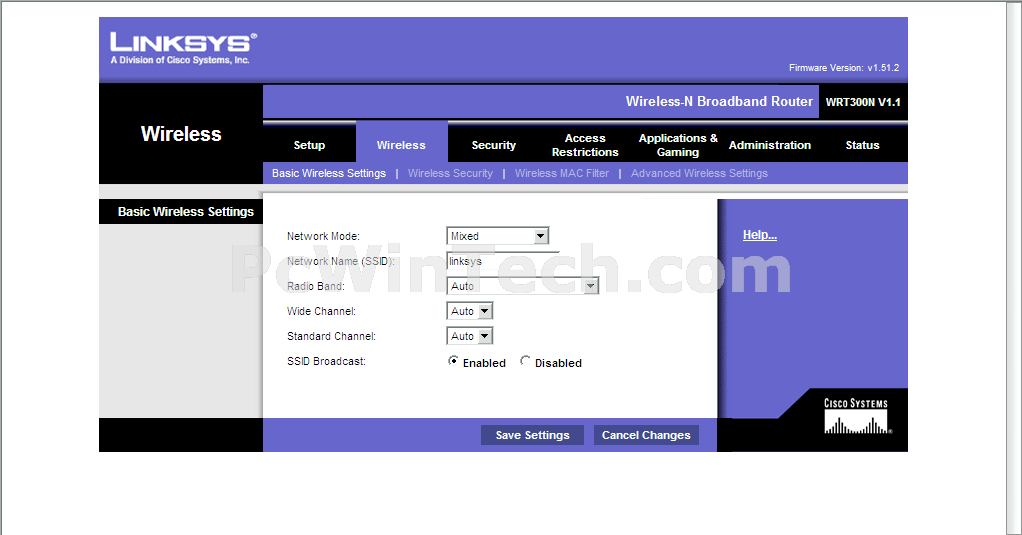
Task: Open the Help link
Action: 760,235
